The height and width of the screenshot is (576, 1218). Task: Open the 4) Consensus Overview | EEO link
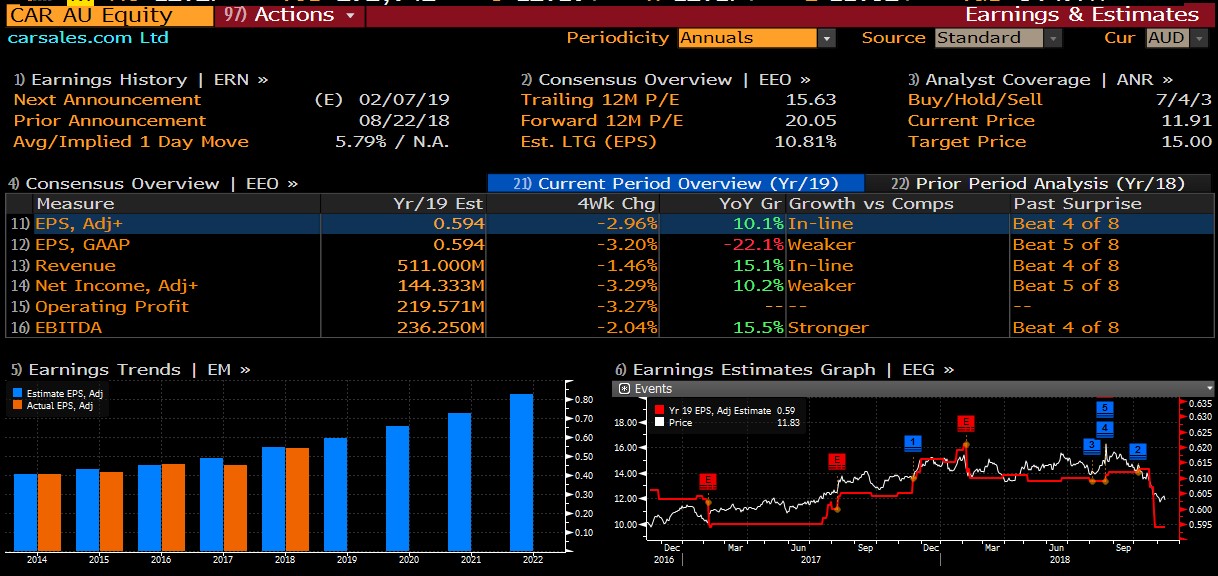(152, 183)
